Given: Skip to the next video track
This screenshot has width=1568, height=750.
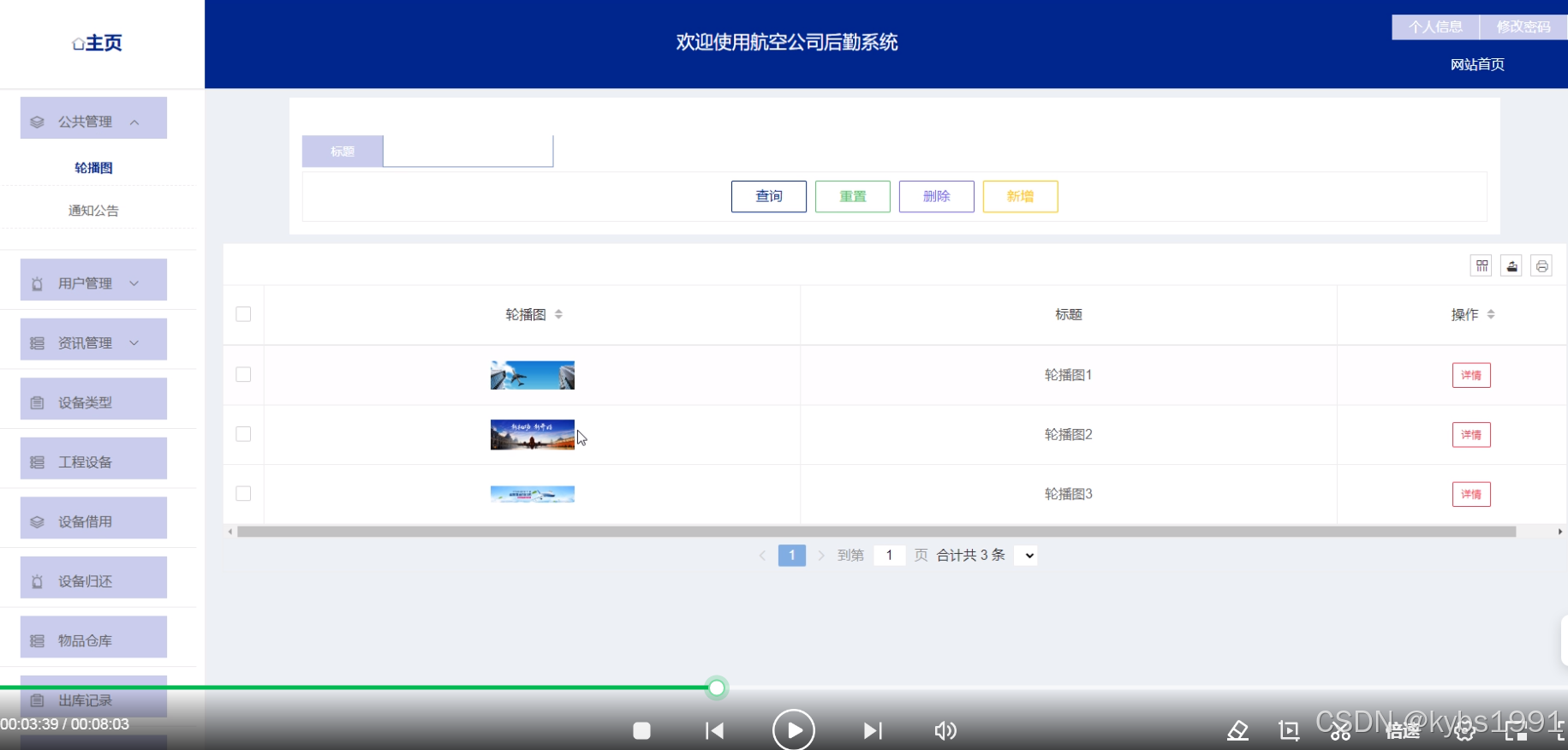Looking at the screenshot, I should pos(873,730).
